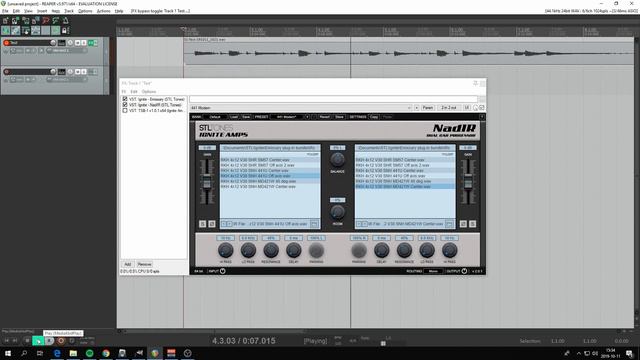Select 4x12 V30 SM57 Center in left IR list

270,160
